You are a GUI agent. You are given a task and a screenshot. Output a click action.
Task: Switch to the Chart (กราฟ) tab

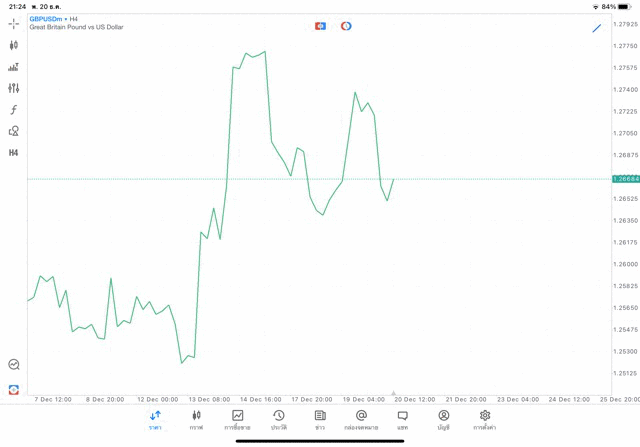point(196,420)
